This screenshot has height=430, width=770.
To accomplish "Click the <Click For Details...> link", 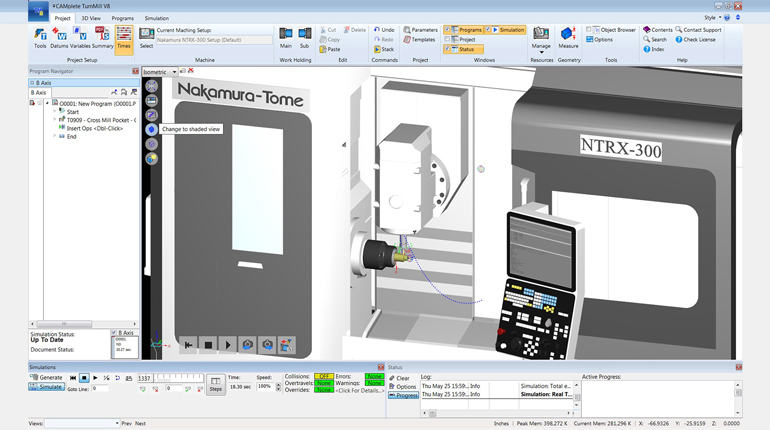I will [359, 391].
